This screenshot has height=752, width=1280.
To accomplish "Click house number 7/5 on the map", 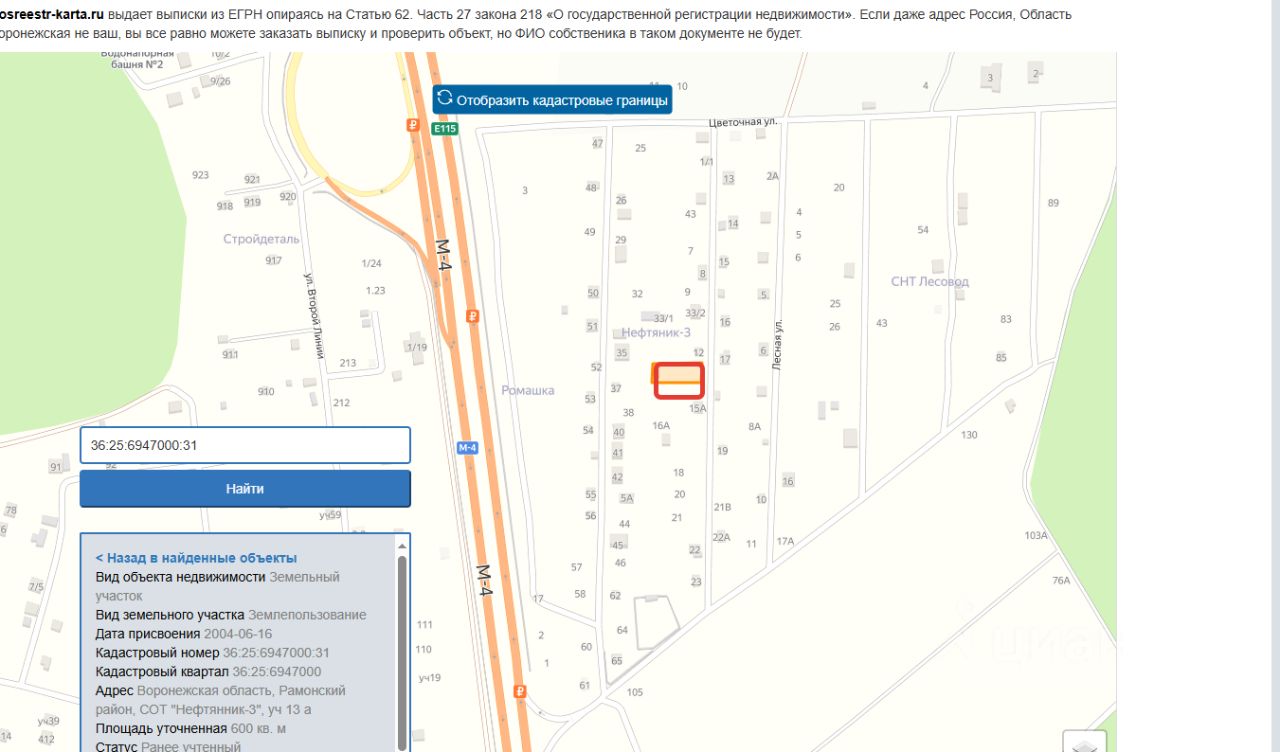I will [x=36, y=586].
